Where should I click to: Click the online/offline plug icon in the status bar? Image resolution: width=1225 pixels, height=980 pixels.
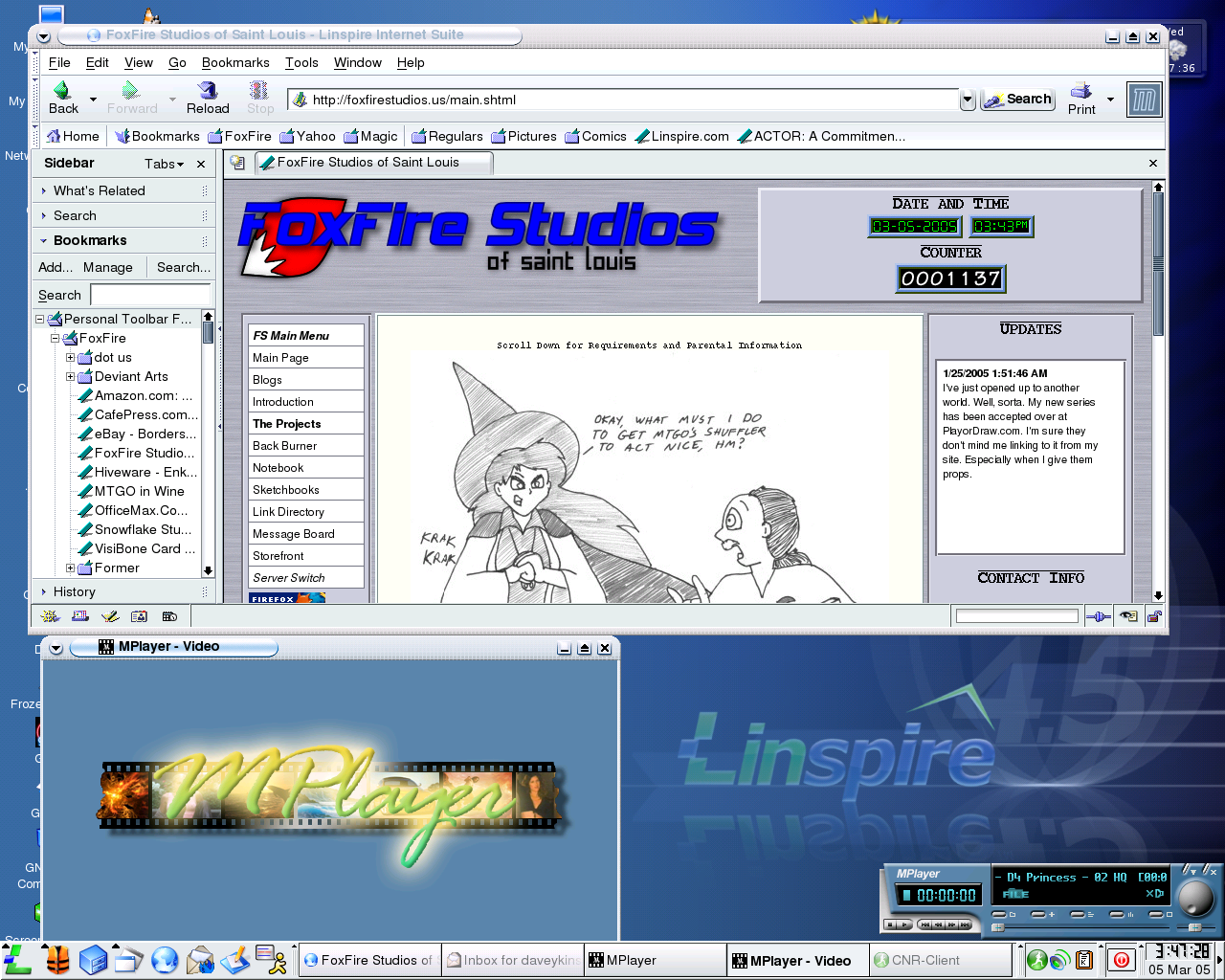(1098, 616)
